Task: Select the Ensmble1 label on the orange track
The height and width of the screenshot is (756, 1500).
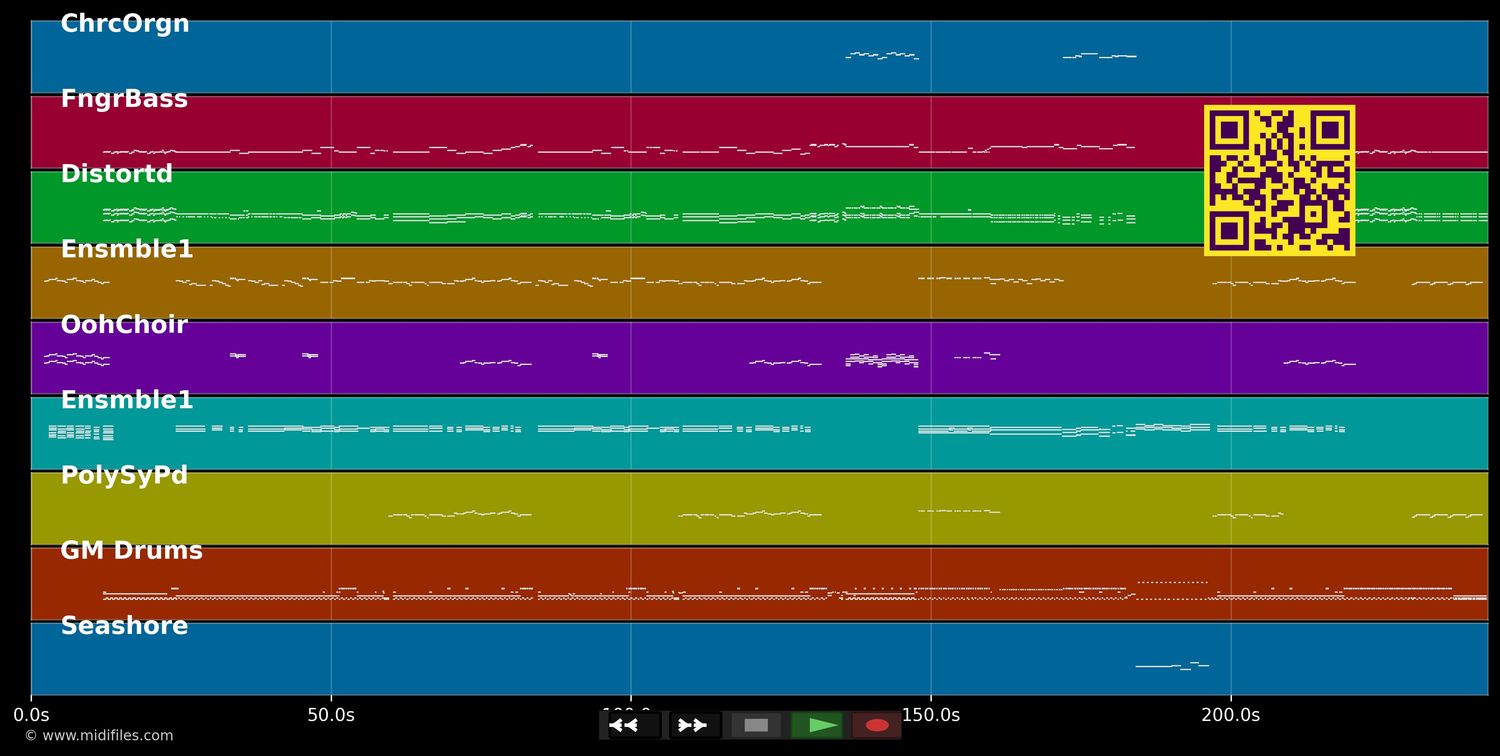Action: click(x=127, y=250)
